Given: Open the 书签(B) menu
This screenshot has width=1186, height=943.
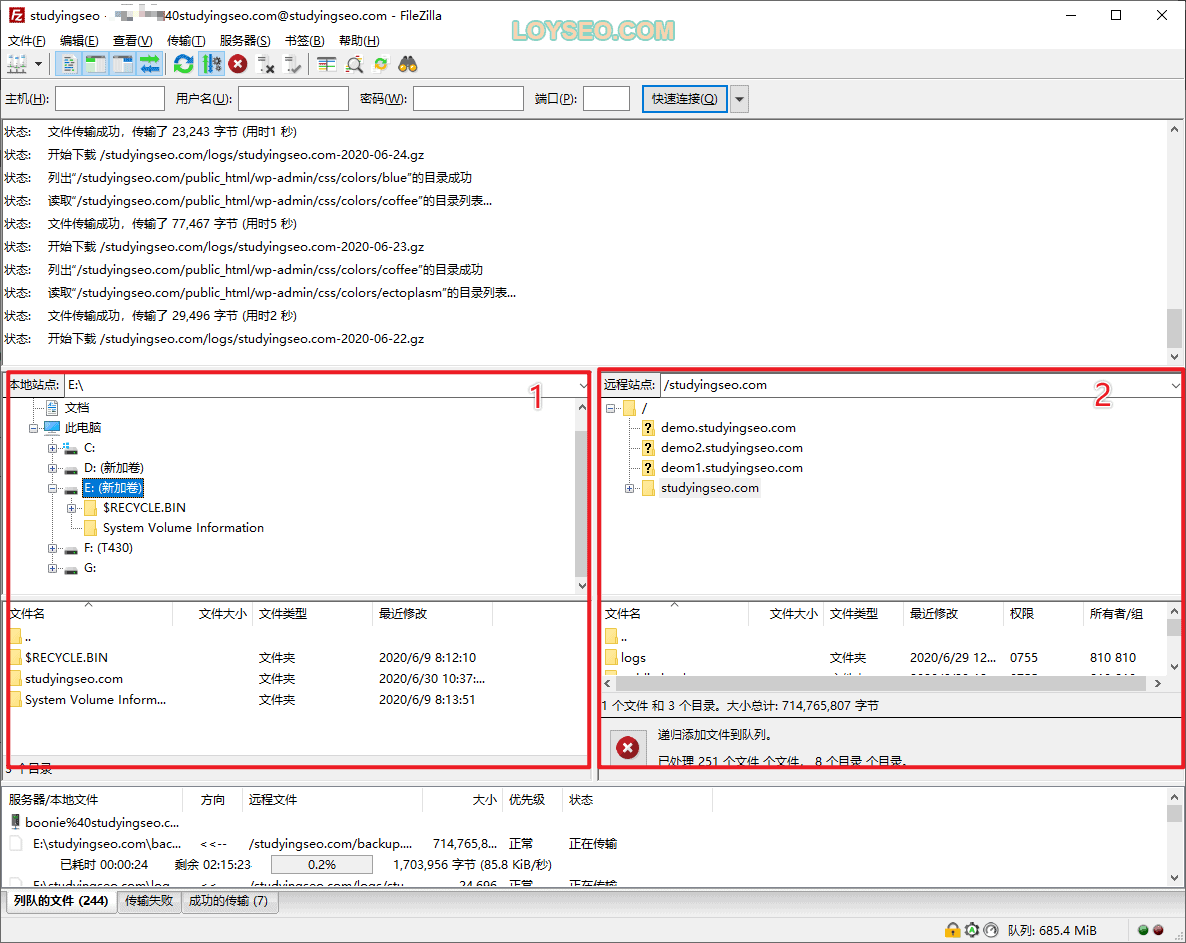Looking at the screenshot, I should pyautogui.click(x=305, y=41).
